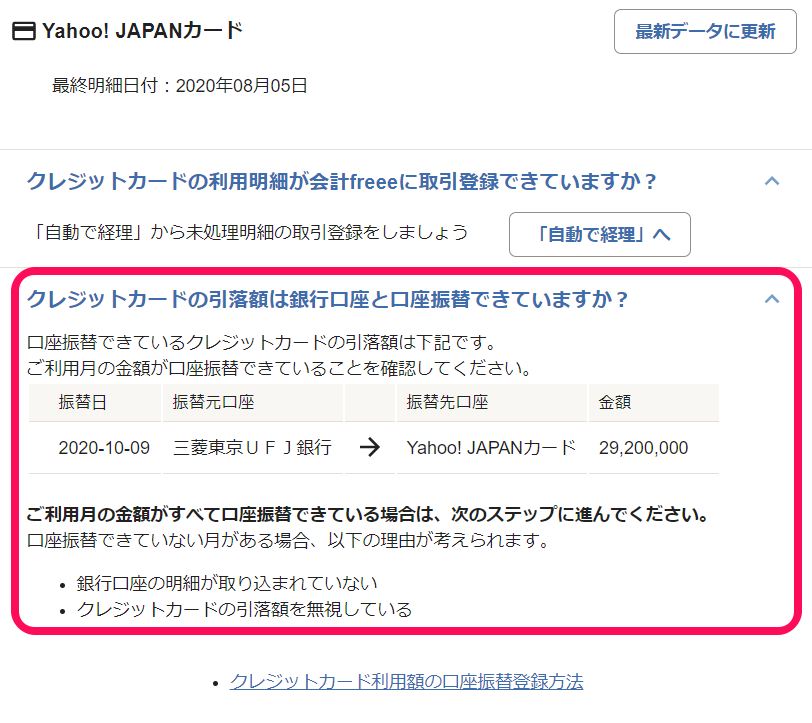Select the cell 三菱東京ＵＦＪ銀行

[x=252, y=447]
